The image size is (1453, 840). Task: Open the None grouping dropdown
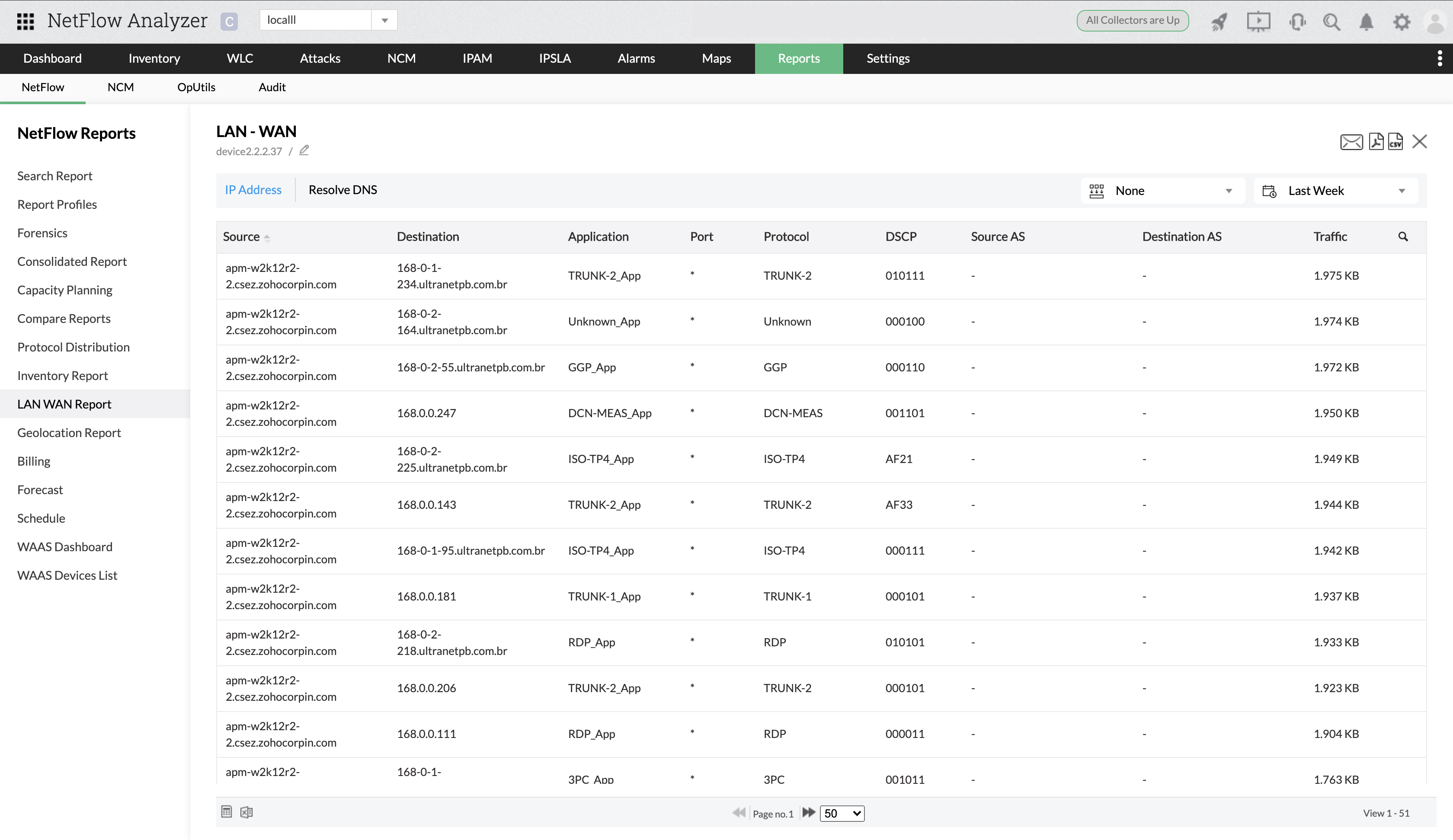1162,191
